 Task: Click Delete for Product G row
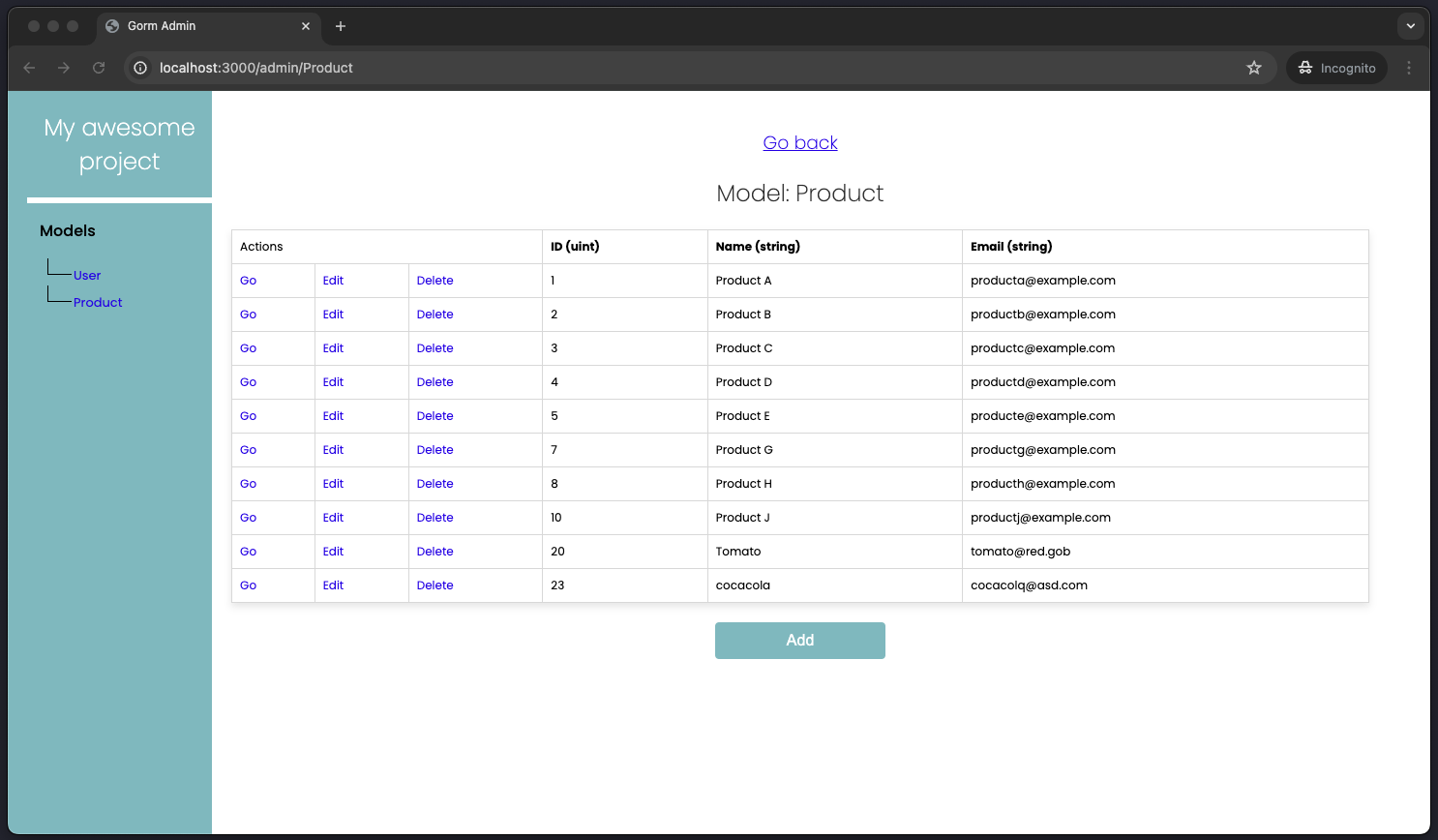(435, 450)
